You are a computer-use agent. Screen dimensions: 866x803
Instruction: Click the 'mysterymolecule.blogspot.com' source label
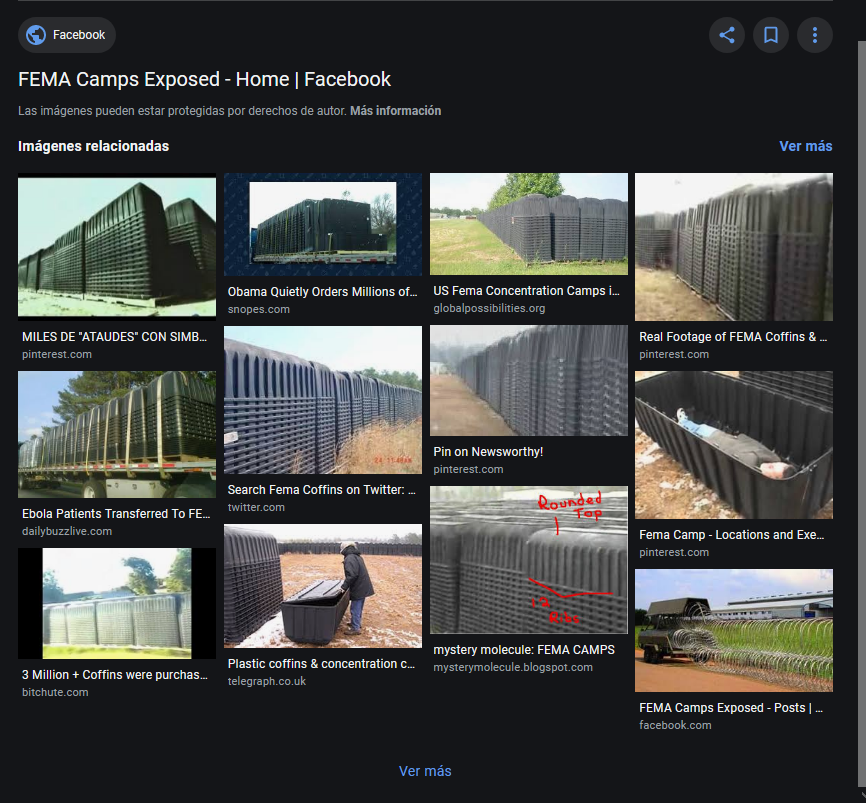513,667
